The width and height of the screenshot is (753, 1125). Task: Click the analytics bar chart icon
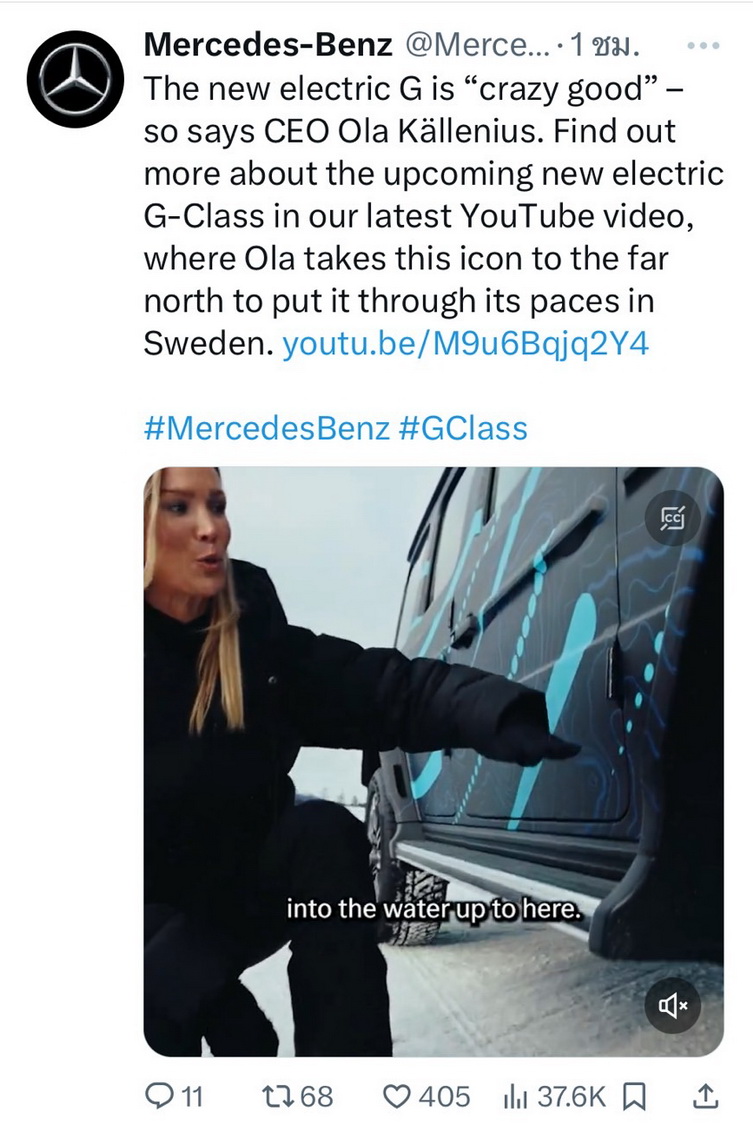coord(515,1096)
